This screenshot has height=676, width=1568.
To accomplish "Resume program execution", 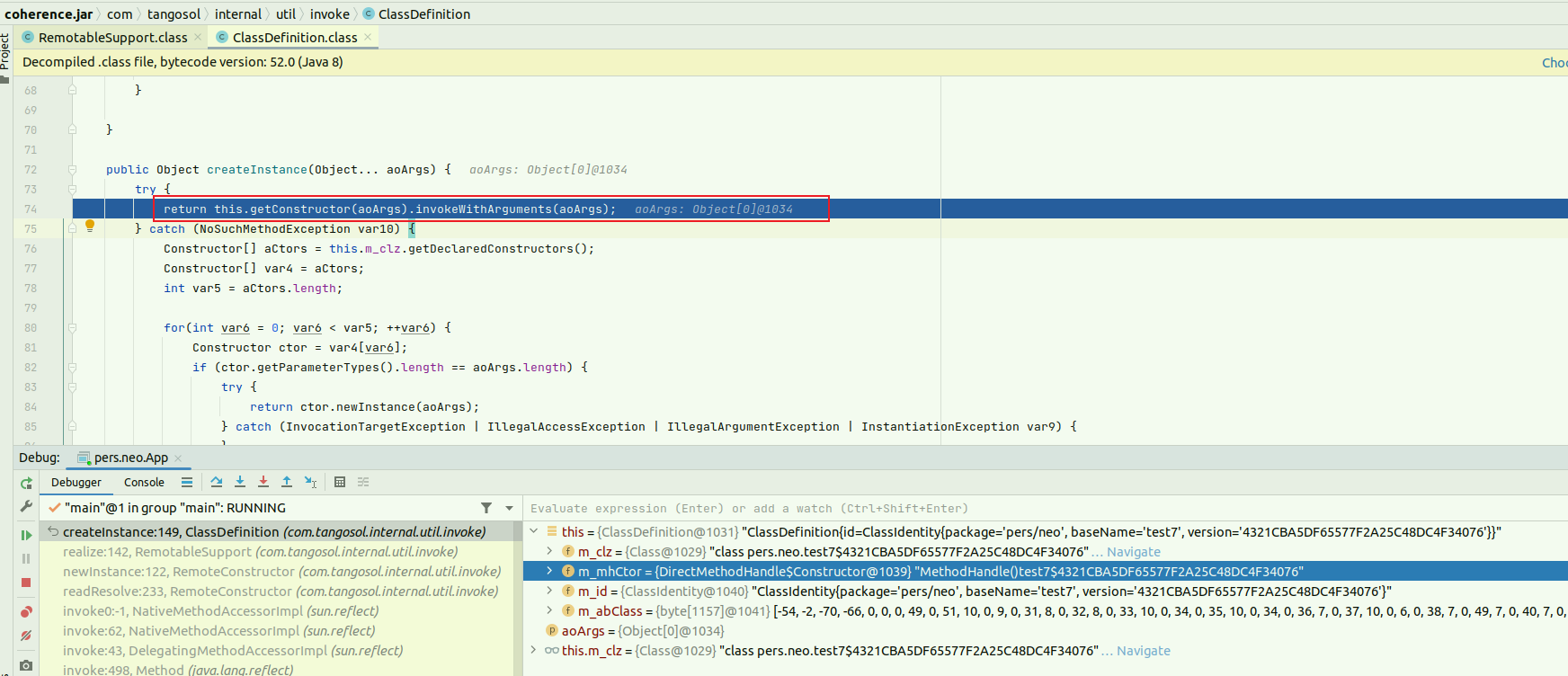I will (x=26, y=535).
